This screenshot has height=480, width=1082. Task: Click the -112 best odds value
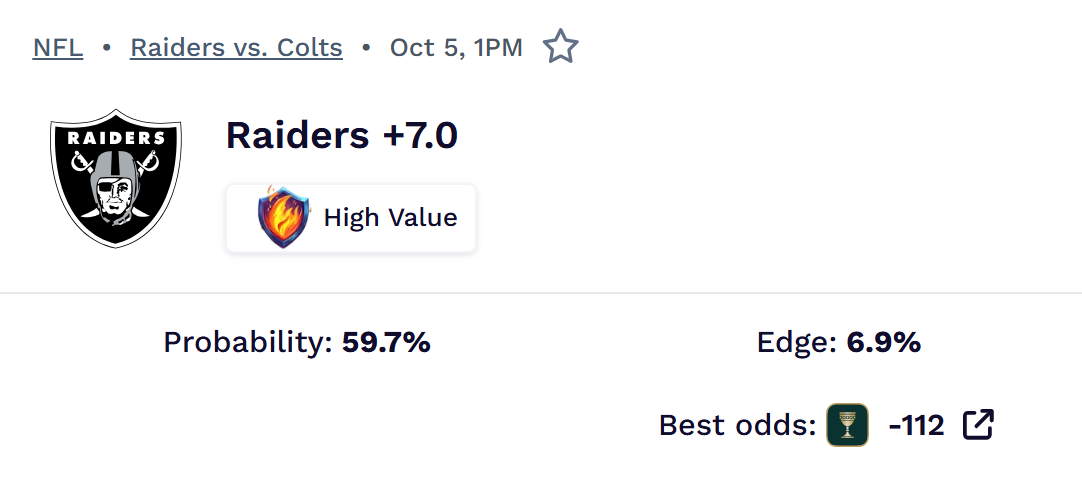pyautogui.click(x=916, y=425)
